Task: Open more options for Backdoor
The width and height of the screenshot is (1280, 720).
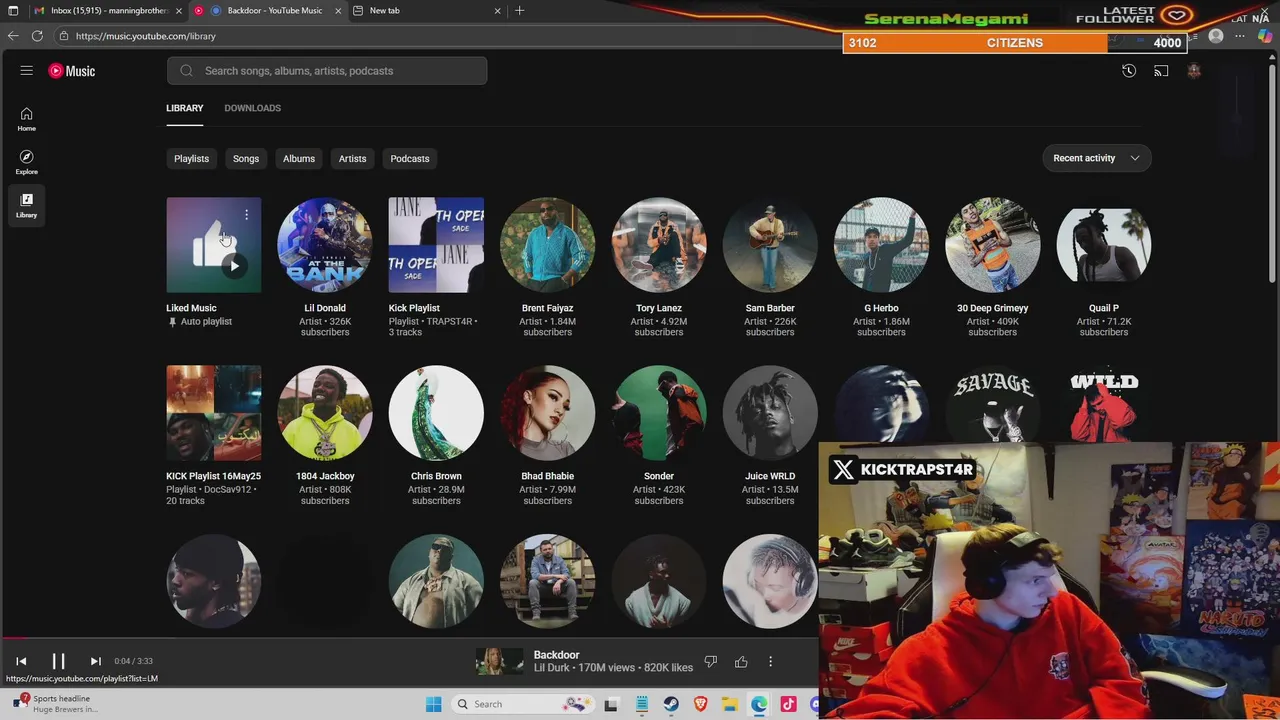Action: (x=770, y=662)
